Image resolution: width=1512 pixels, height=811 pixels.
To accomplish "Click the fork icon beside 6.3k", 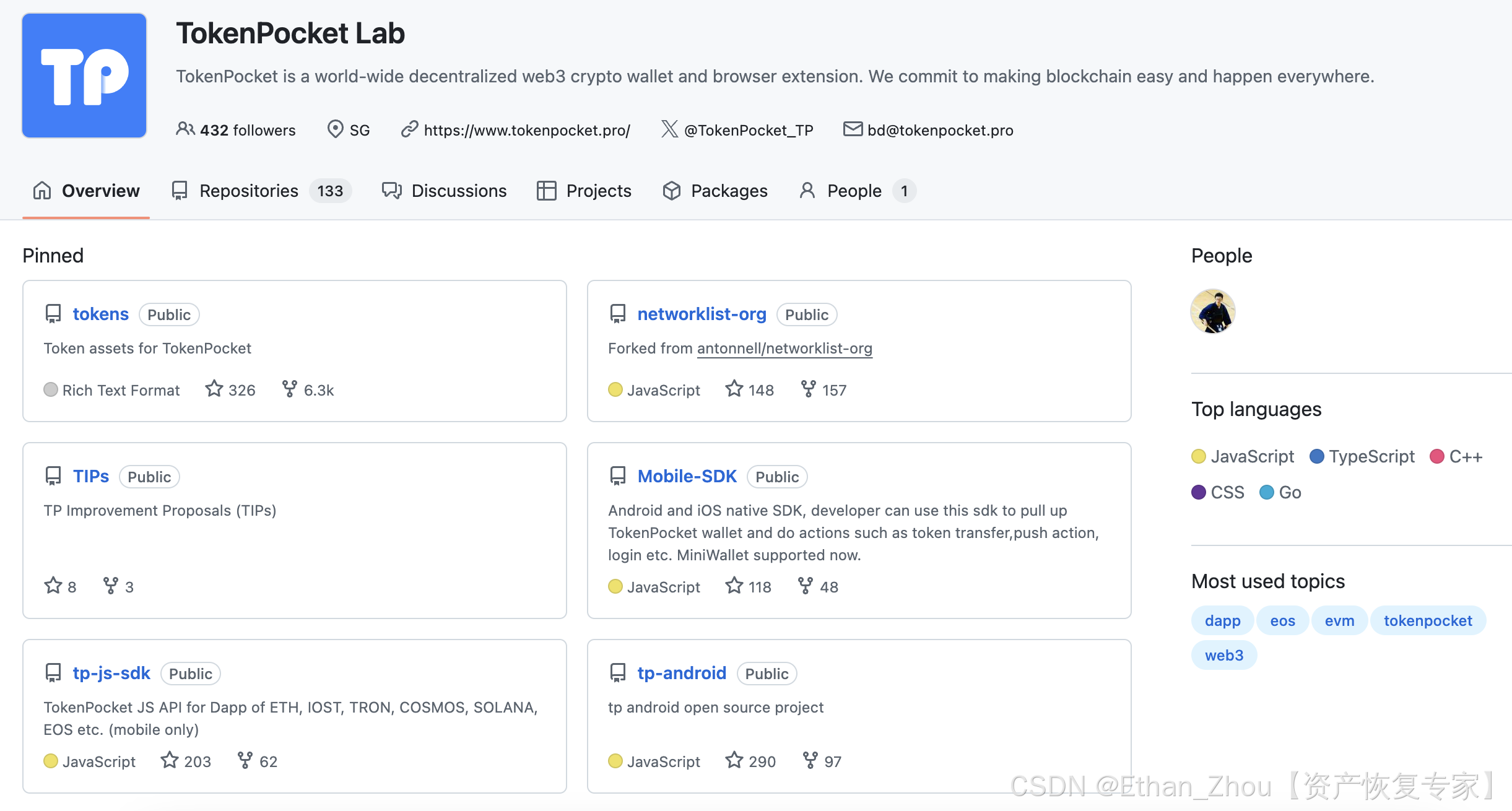I will pyautogui.click(x=289, y=389).
